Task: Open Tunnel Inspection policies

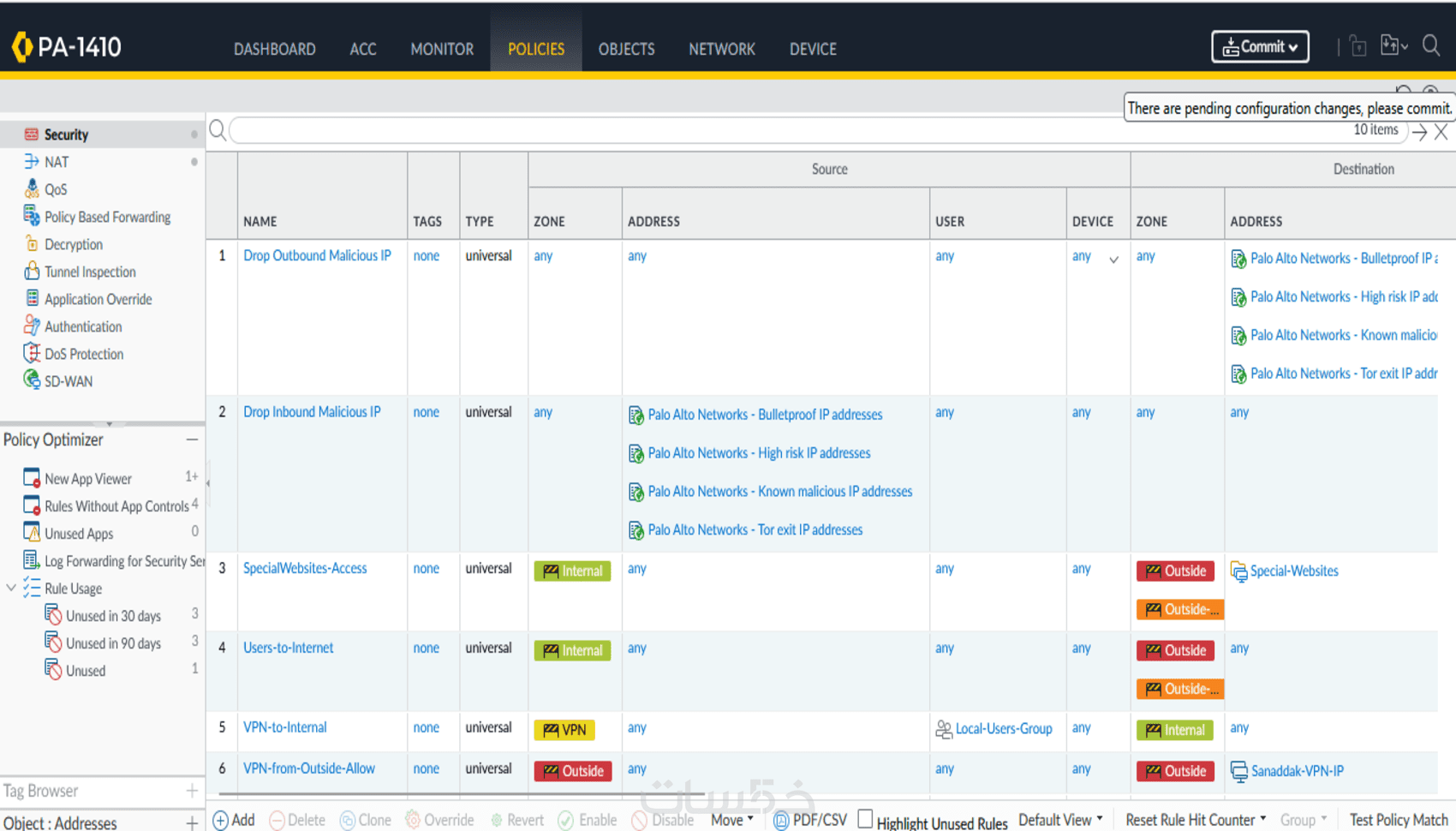Action: [x=90, y=272]
